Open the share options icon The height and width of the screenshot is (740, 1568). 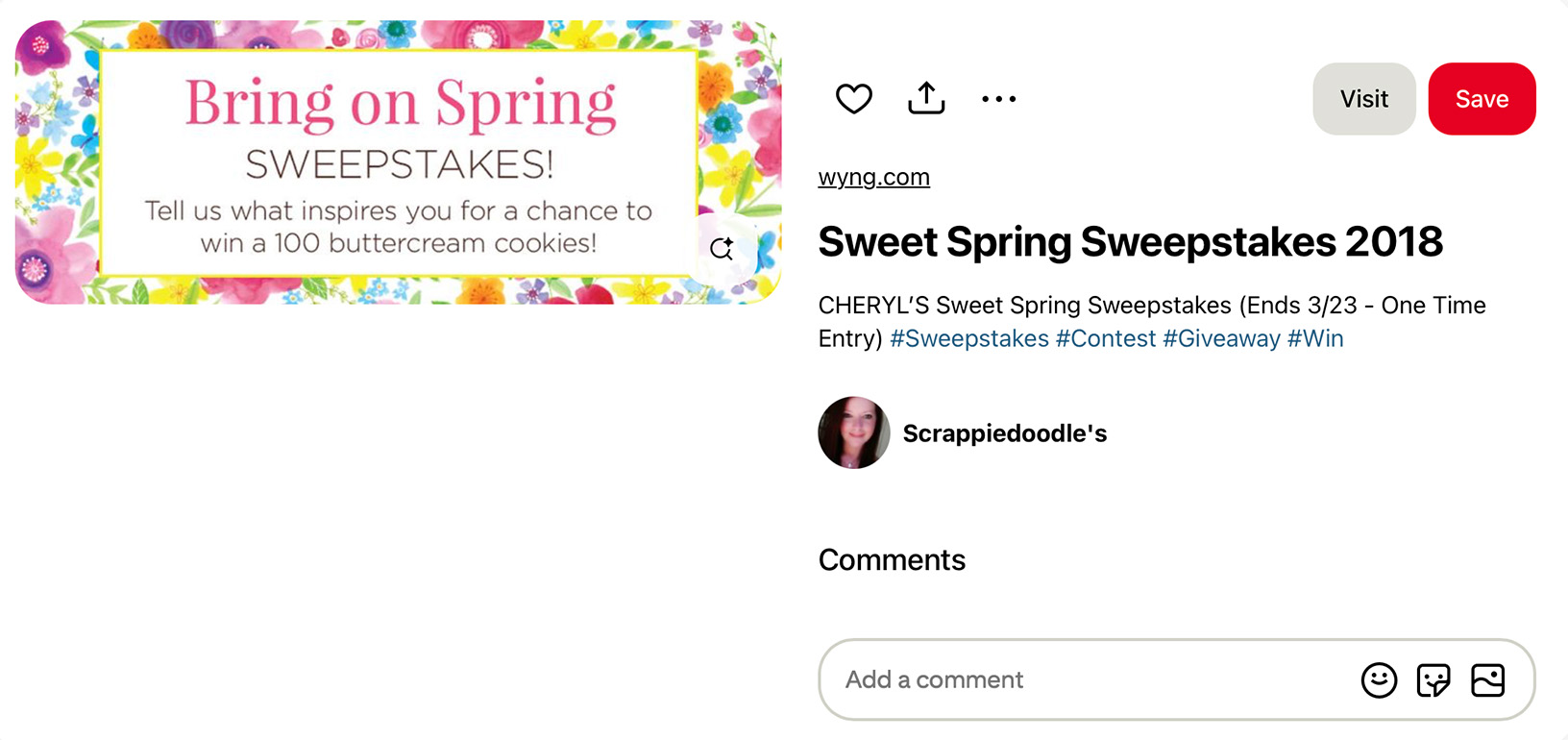click(x=925, y=98)
